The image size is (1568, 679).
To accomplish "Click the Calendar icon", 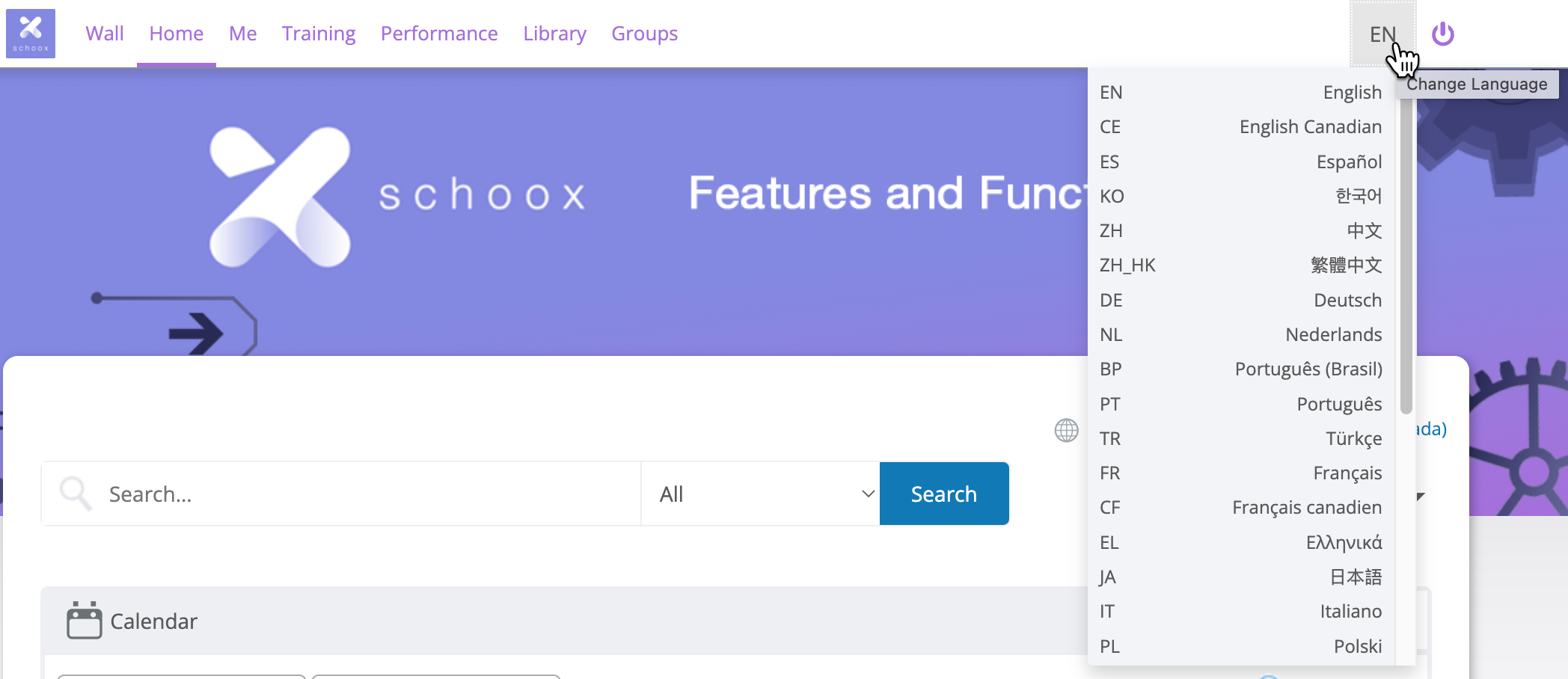I will (x=84, y=620).
